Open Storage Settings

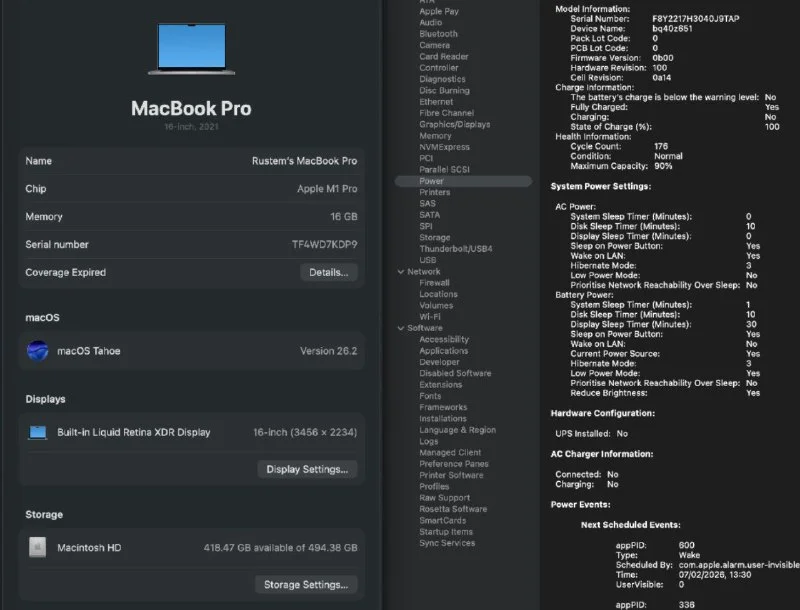click(x=307, y=585)
